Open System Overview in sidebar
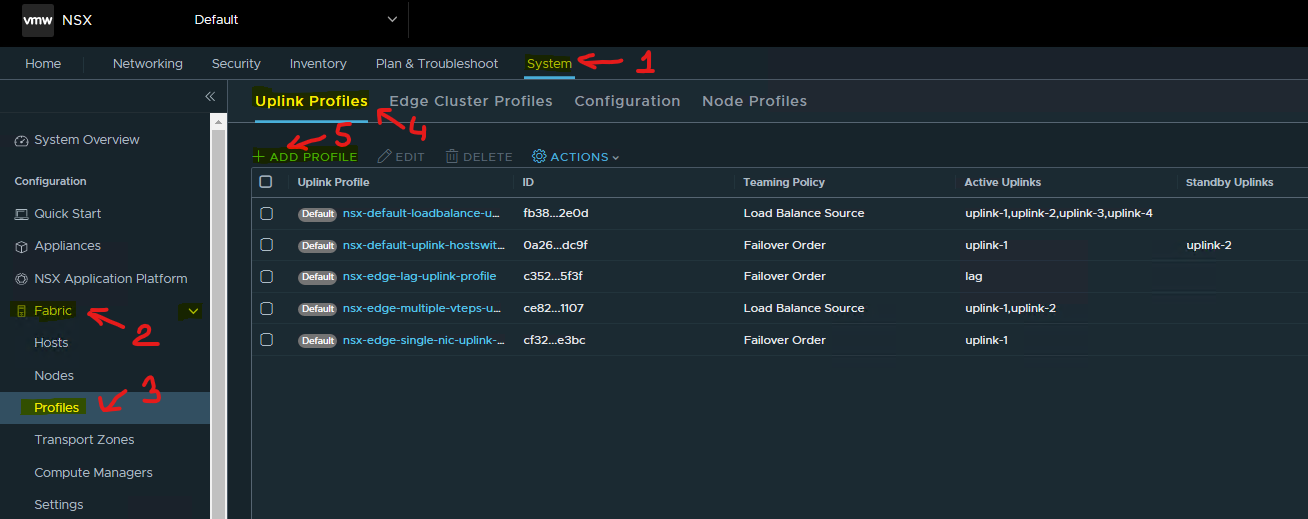The height and width of the screenshot is (519, 1308). (x=87, y=140)
